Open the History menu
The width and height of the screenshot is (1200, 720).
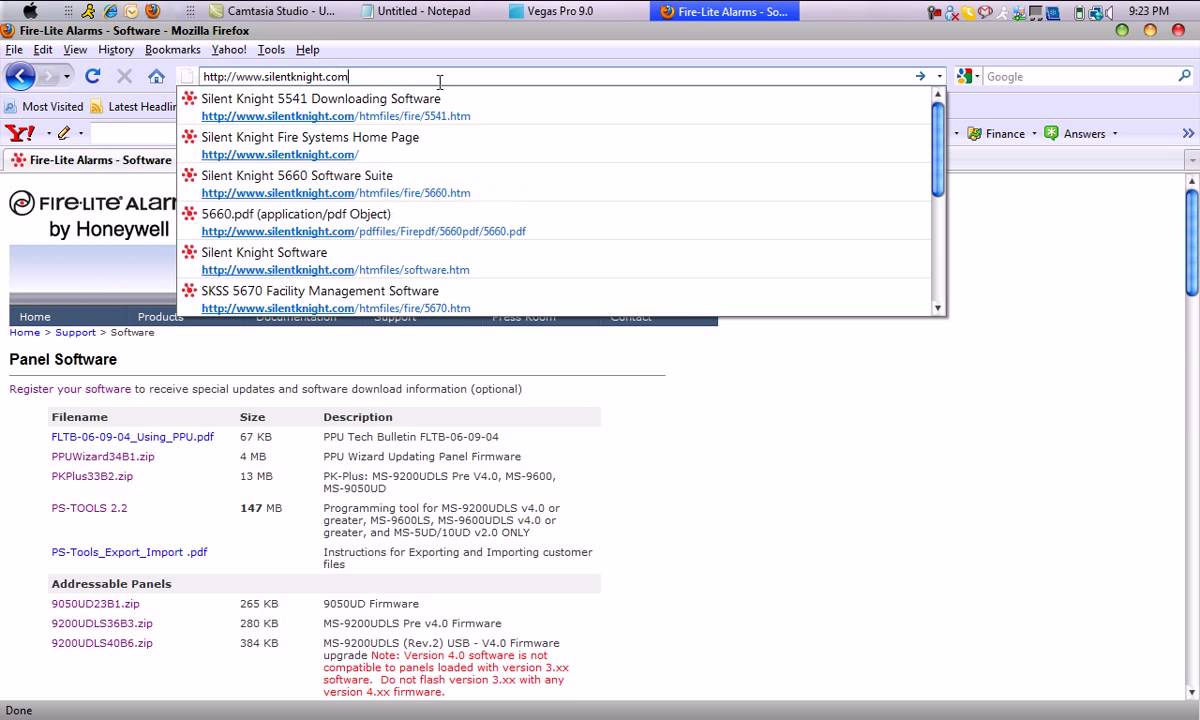116,49
